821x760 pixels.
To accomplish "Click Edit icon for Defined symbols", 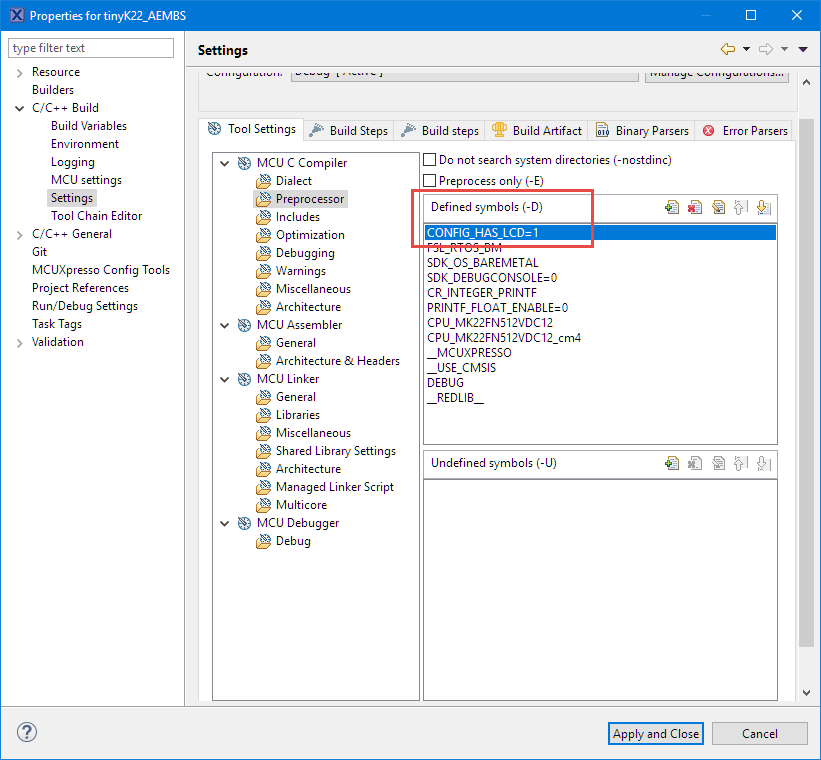I will pyautogui.click(x=718, y=207).
